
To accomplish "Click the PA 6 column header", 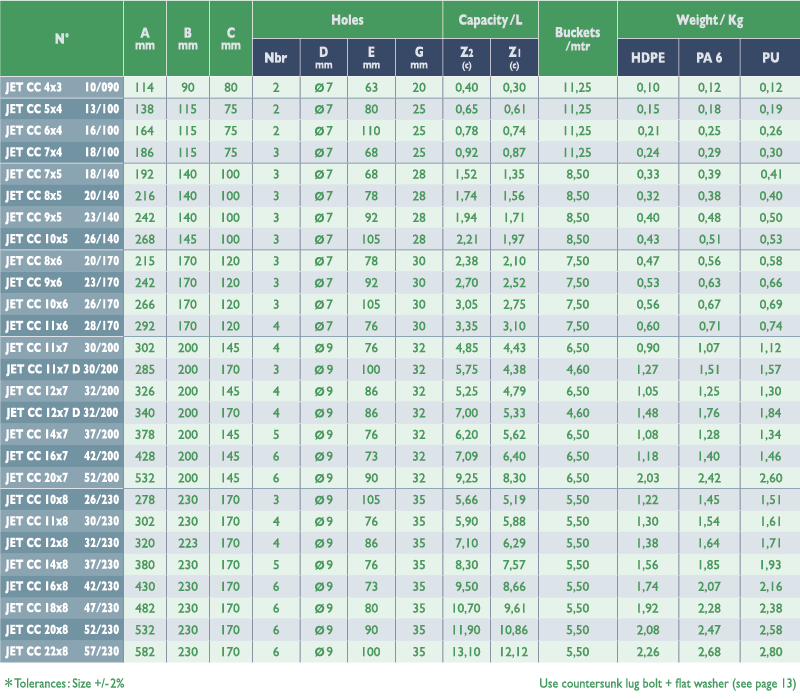I will (709, 58).
